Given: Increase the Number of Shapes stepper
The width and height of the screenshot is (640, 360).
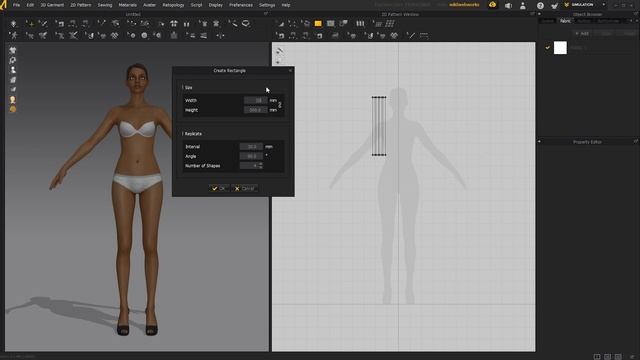Looking at the screenshot, I should point(261,164).
